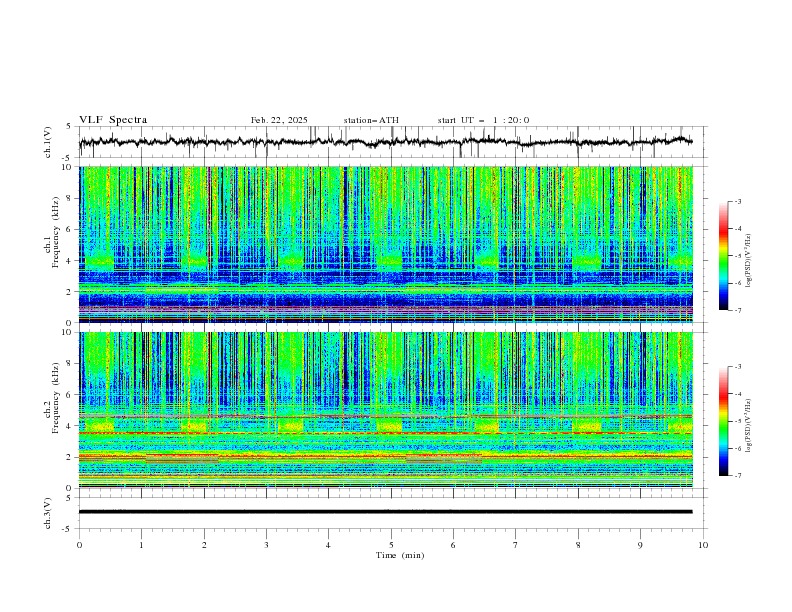Select the date text "Feb. 22, 2025"
Image resolution: width=792 pixels, height=612 pixels.
[x=279, y=120]
